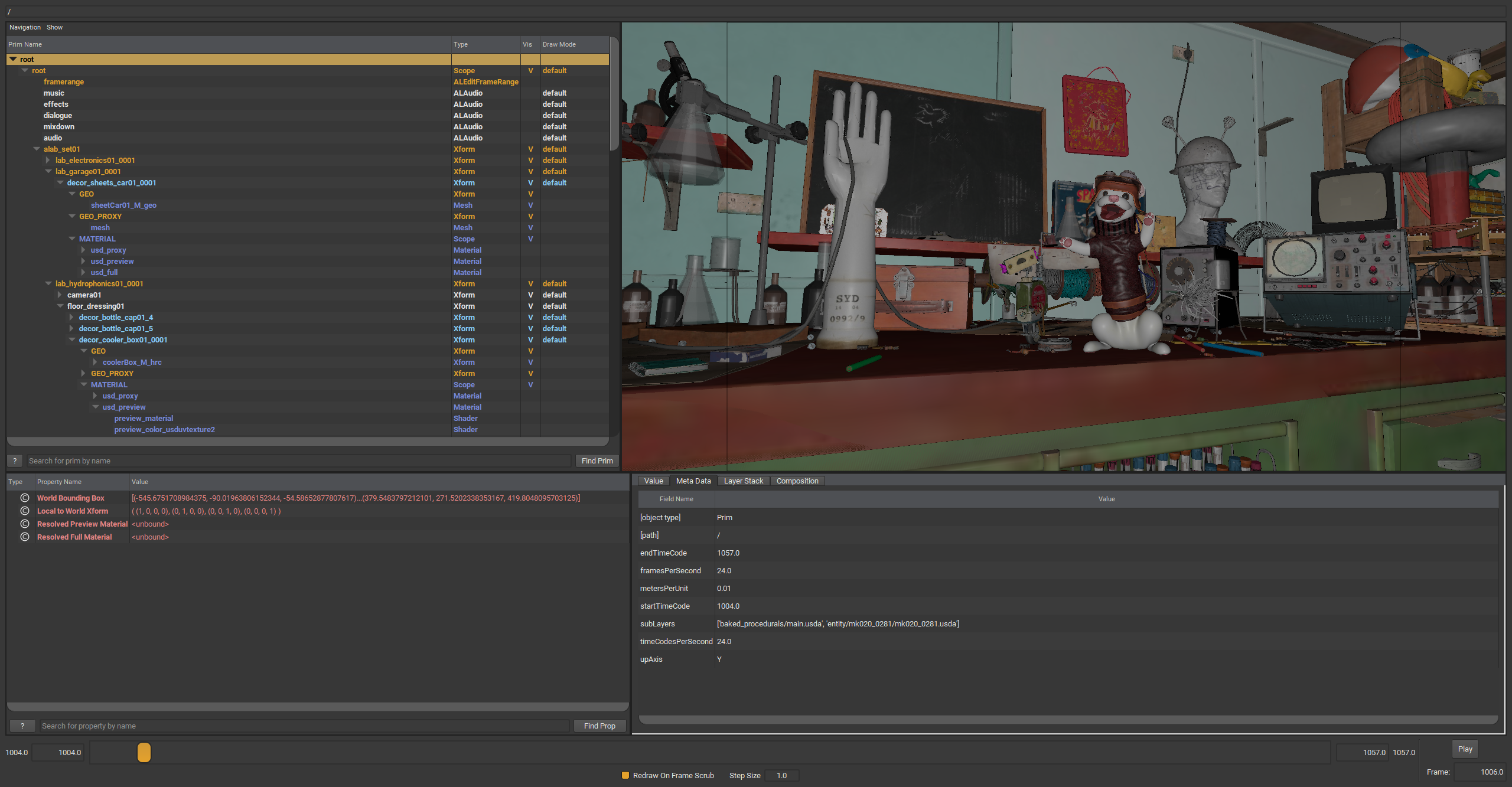Collapse the lab_hydrophonics01_0001 node
The height and width of the screenshot is (787, 1512).
pyautogui.click(x=48, y=283)
